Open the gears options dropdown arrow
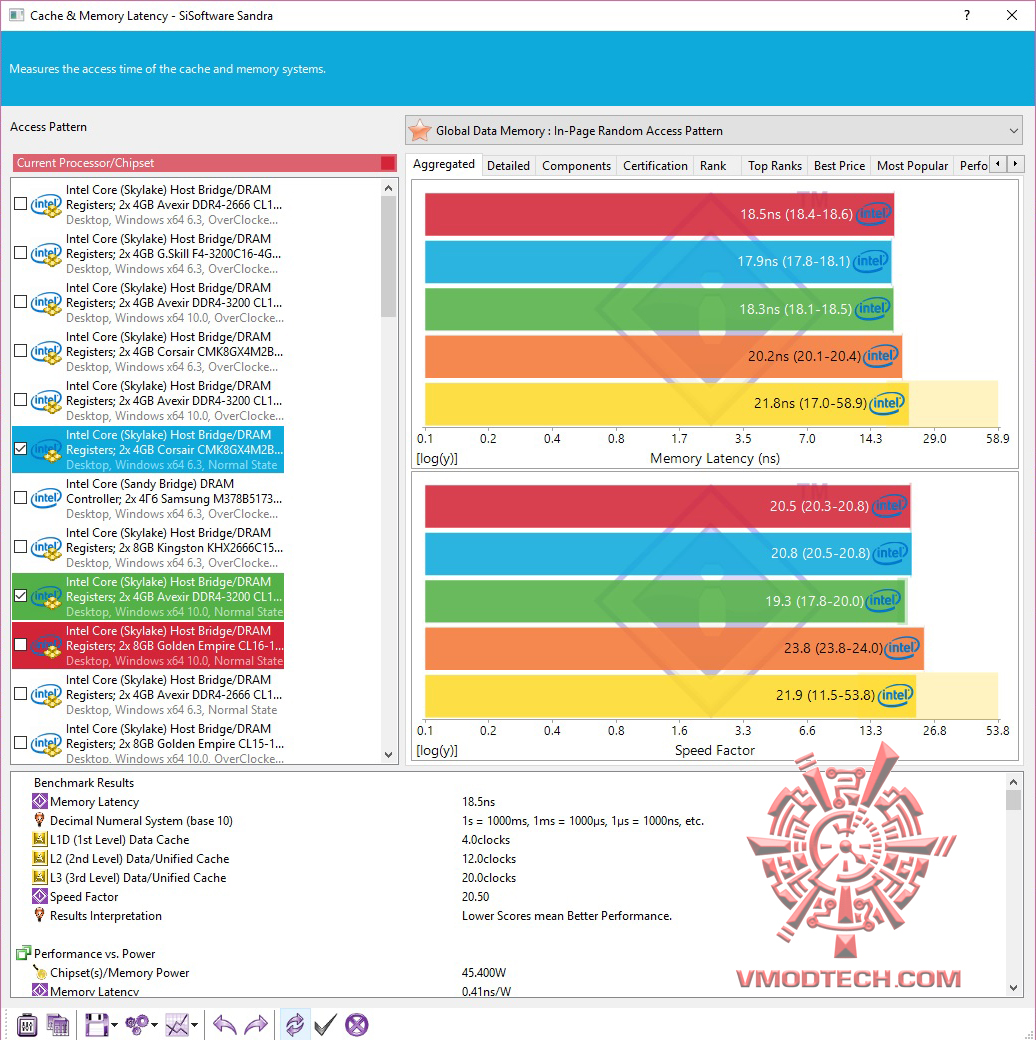 coord(154,1025)
